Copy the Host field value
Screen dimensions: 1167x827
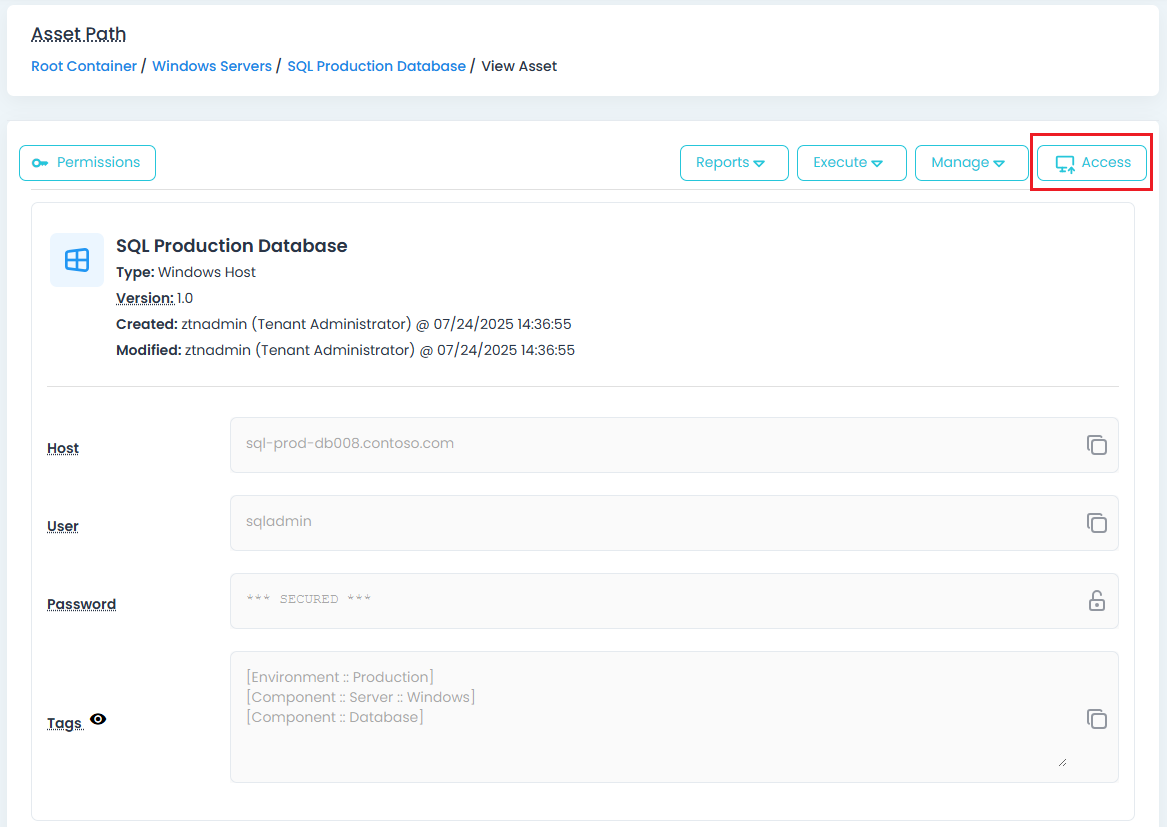point(1096,445)
